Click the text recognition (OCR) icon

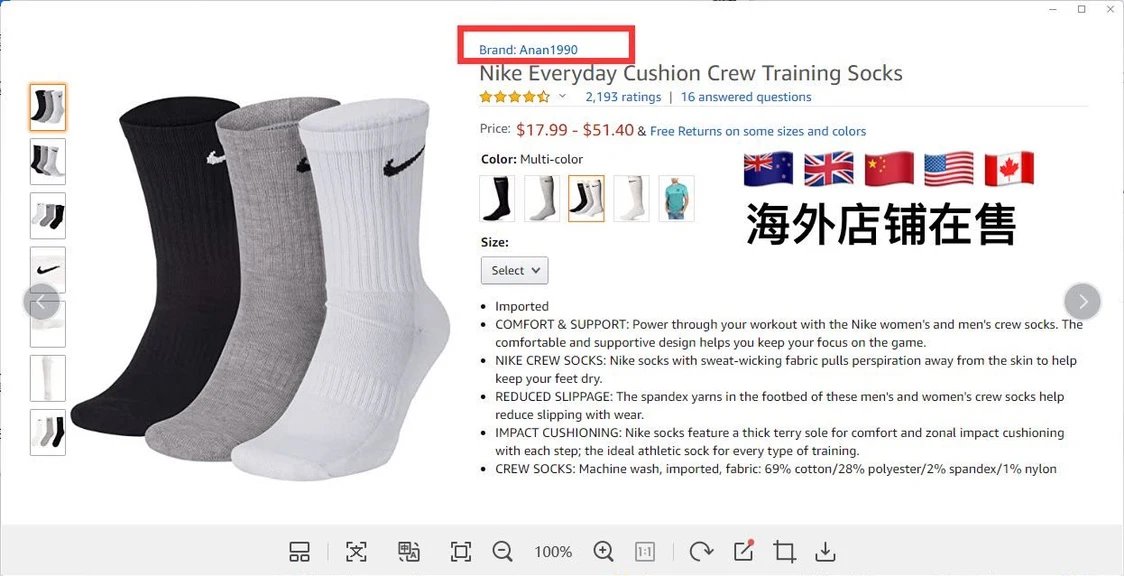(x=356, y=552)
